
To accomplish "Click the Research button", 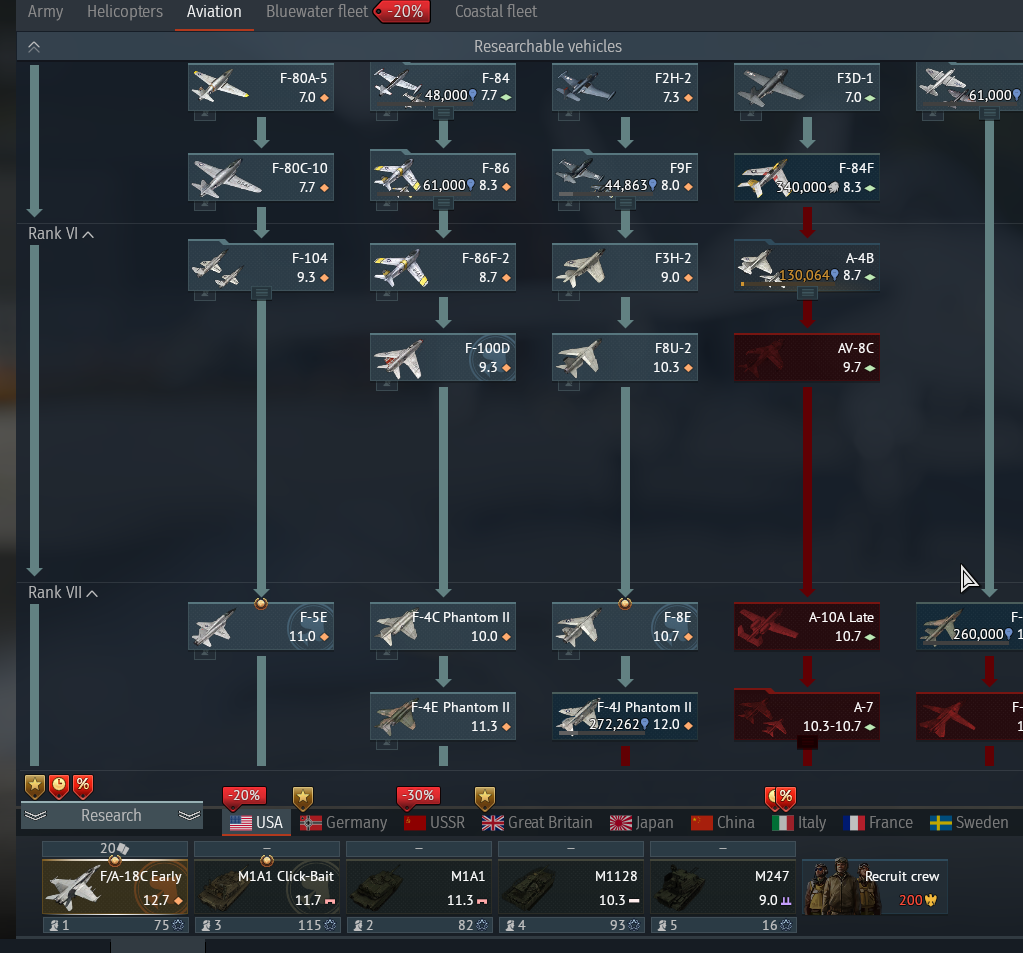I will click(x=112, y=815).
